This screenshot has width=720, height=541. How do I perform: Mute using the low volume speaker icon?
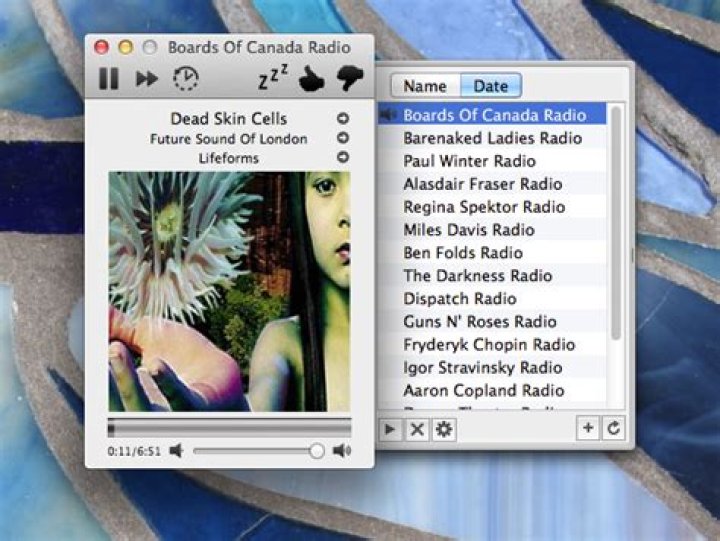pos(176,451)
